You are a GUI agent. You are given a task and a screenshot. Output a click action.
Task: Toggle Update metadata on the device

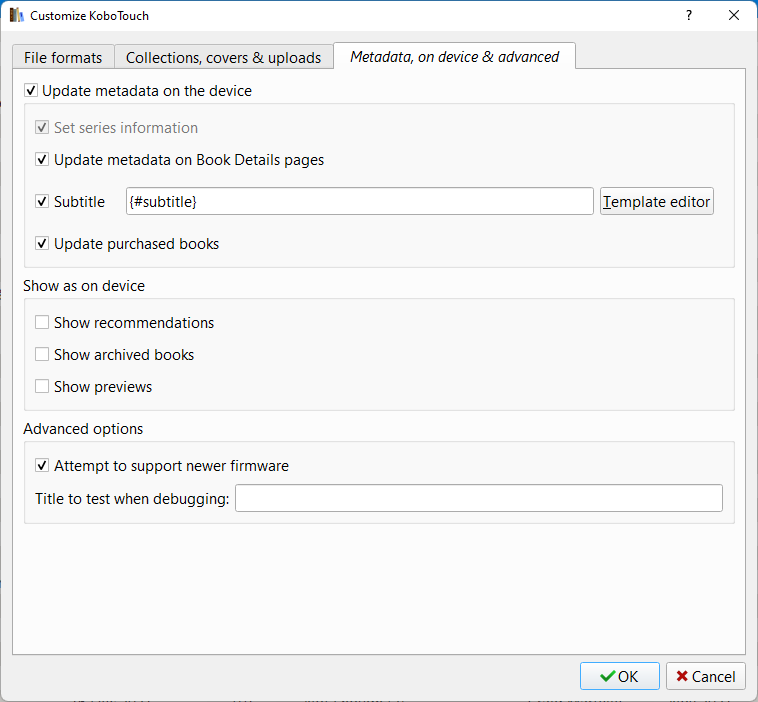[x=31, y=91]
